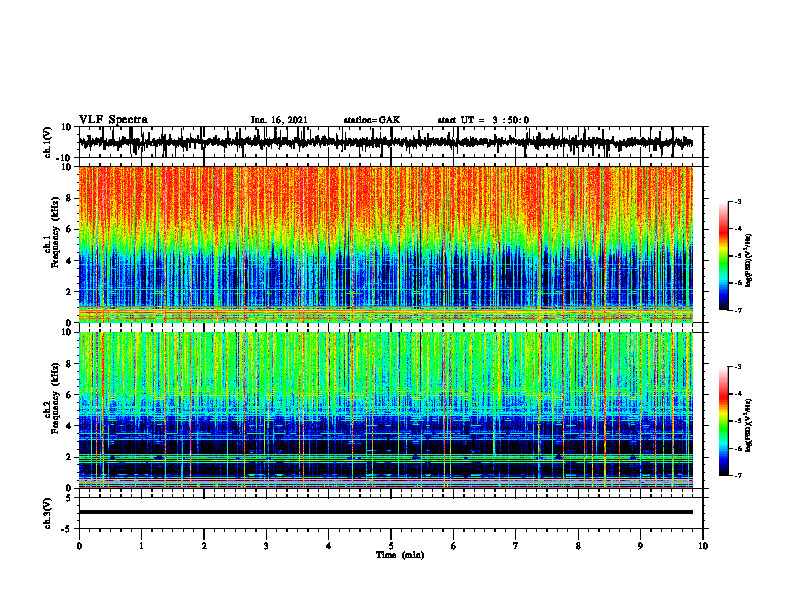Click the "-7" label on ch.2 color bar
792x612 pixels.
[x=738, y=475]
